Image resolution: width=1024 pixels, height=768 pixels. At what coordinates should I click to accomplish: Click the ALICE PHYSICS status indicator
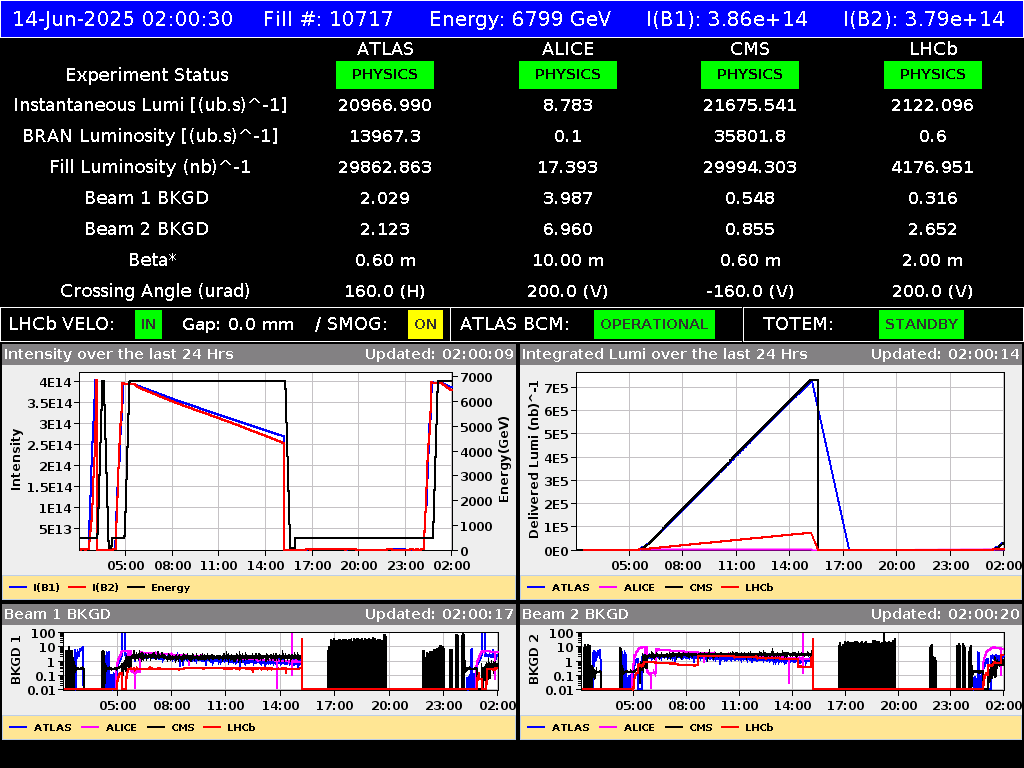point(568,74)
